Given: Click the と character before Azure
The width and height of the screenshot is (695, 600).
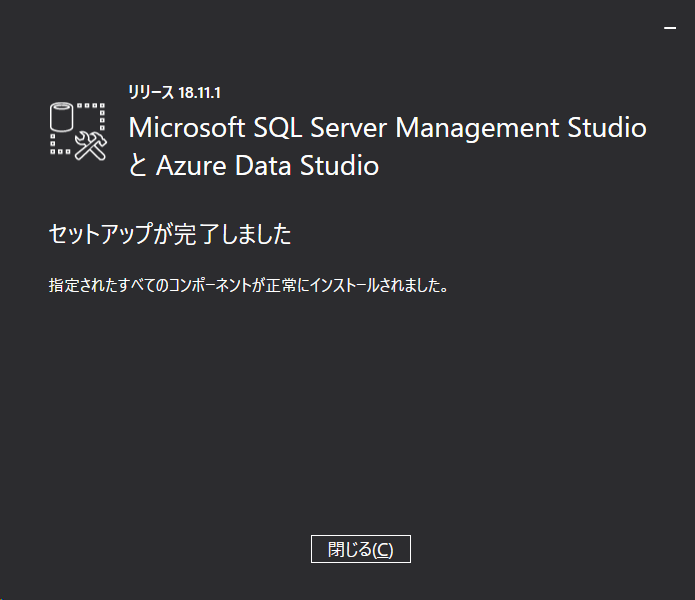Looking at the screenshot, I should 139,166.
